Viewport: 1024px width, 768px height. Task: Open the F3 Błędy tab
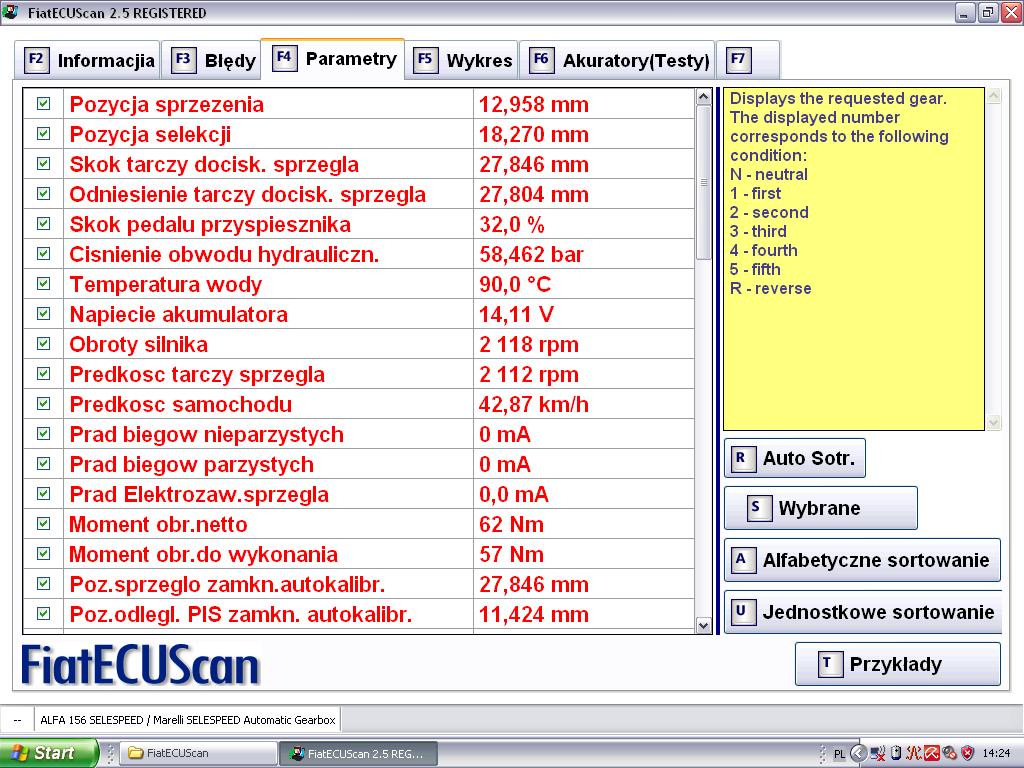[212, 60]
